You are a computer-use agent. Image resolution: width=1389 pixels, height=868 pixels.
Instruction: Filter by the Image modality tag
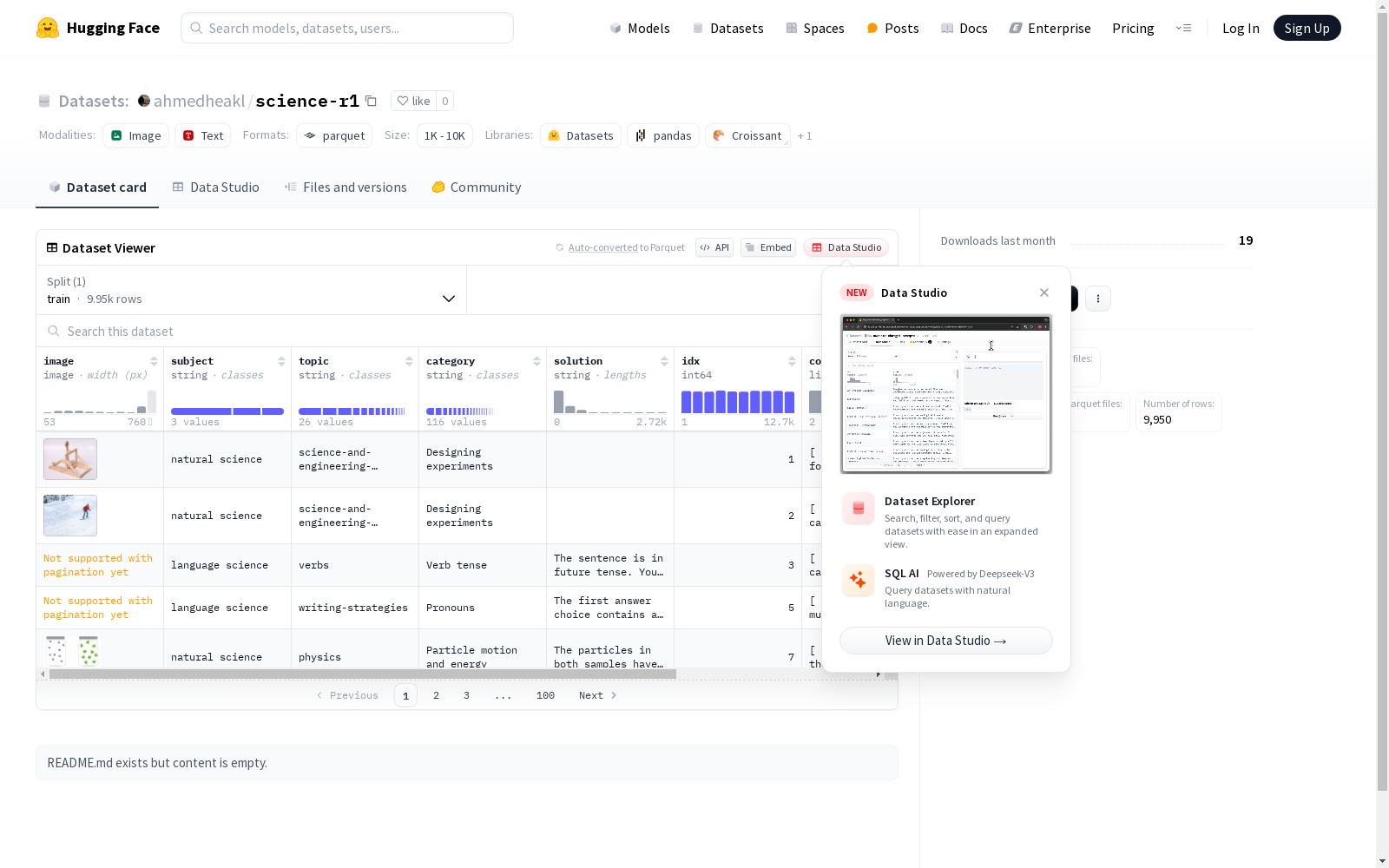click(x=136, y=135)
